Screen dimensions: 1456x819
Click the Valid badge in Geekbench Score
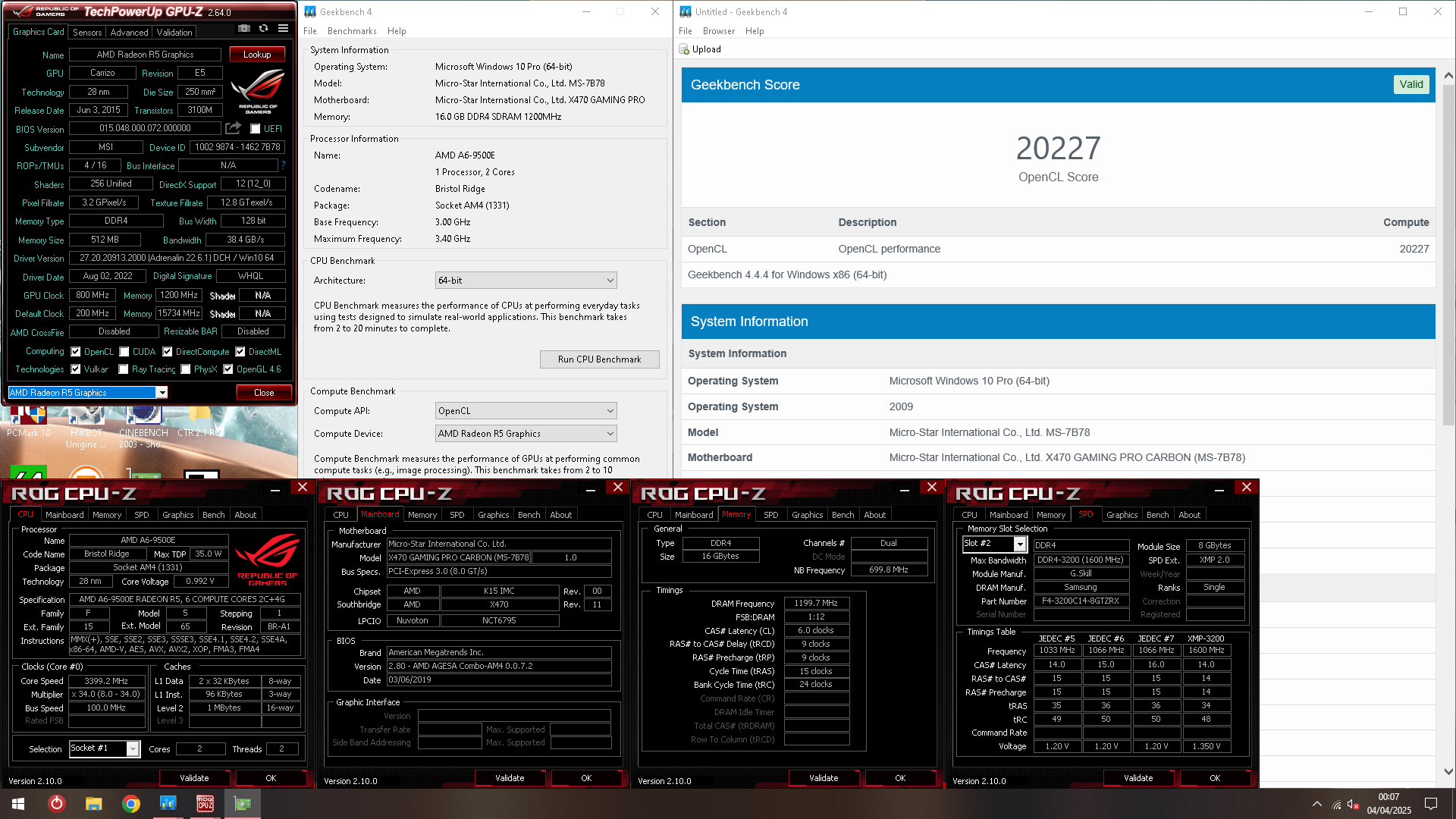1411,84
